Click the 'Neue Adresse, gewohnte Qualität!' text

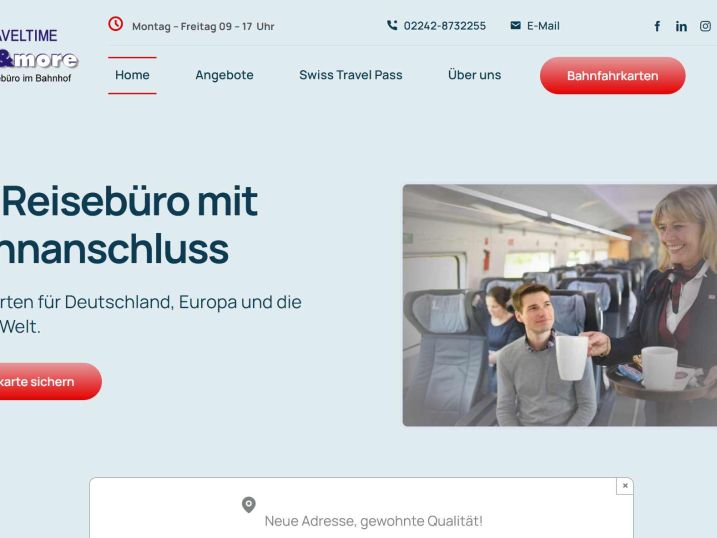(x=374, y=521)
